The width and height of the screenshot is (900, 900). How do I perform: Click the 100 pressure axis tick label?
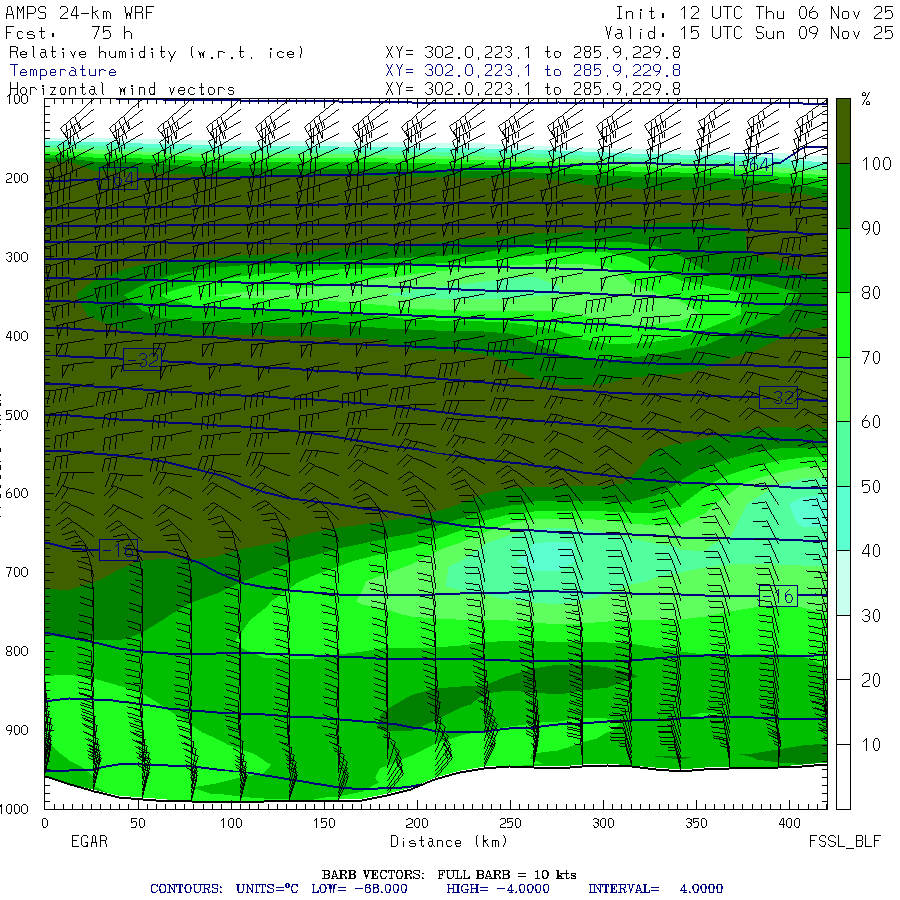17,99
